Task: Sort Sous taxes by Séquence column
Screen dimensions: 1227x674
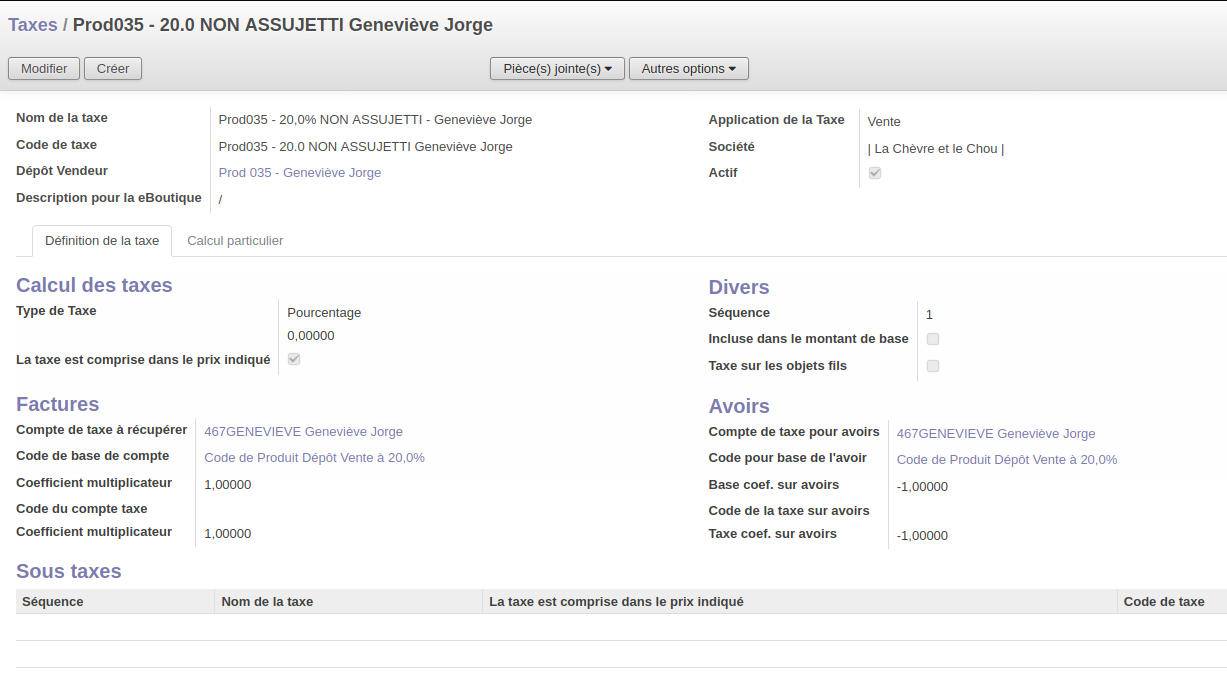Action: click(x=53, y=602)
